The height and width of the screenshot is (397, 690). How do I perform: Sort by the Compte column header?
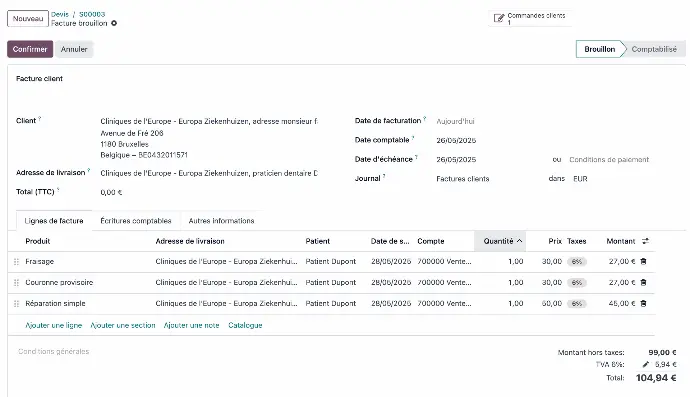click(x=431, y=241)
